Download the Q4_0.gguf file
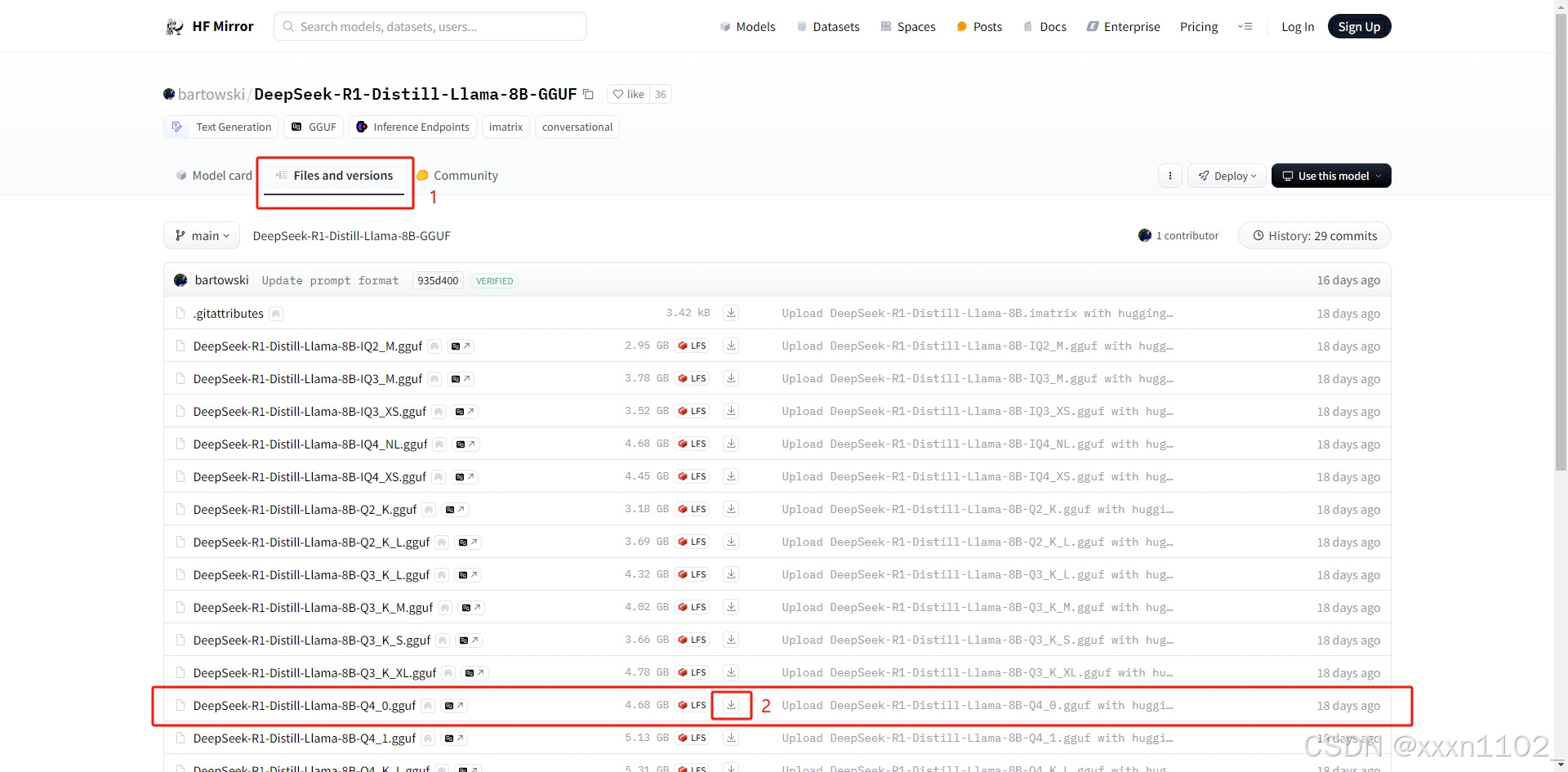Viewport: 1568px width, 772px height. [x=731, y=705]
